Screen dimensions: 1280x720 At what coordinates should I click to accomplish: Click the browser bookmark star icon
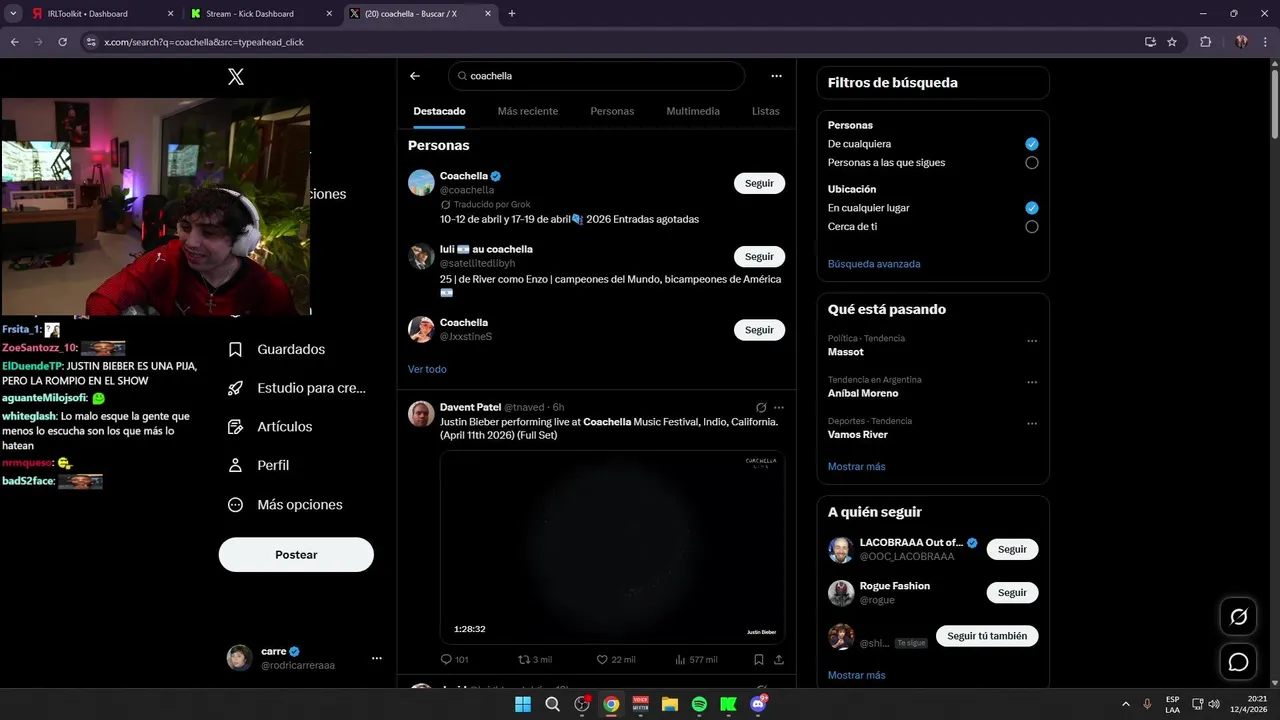click(1172, 42)
